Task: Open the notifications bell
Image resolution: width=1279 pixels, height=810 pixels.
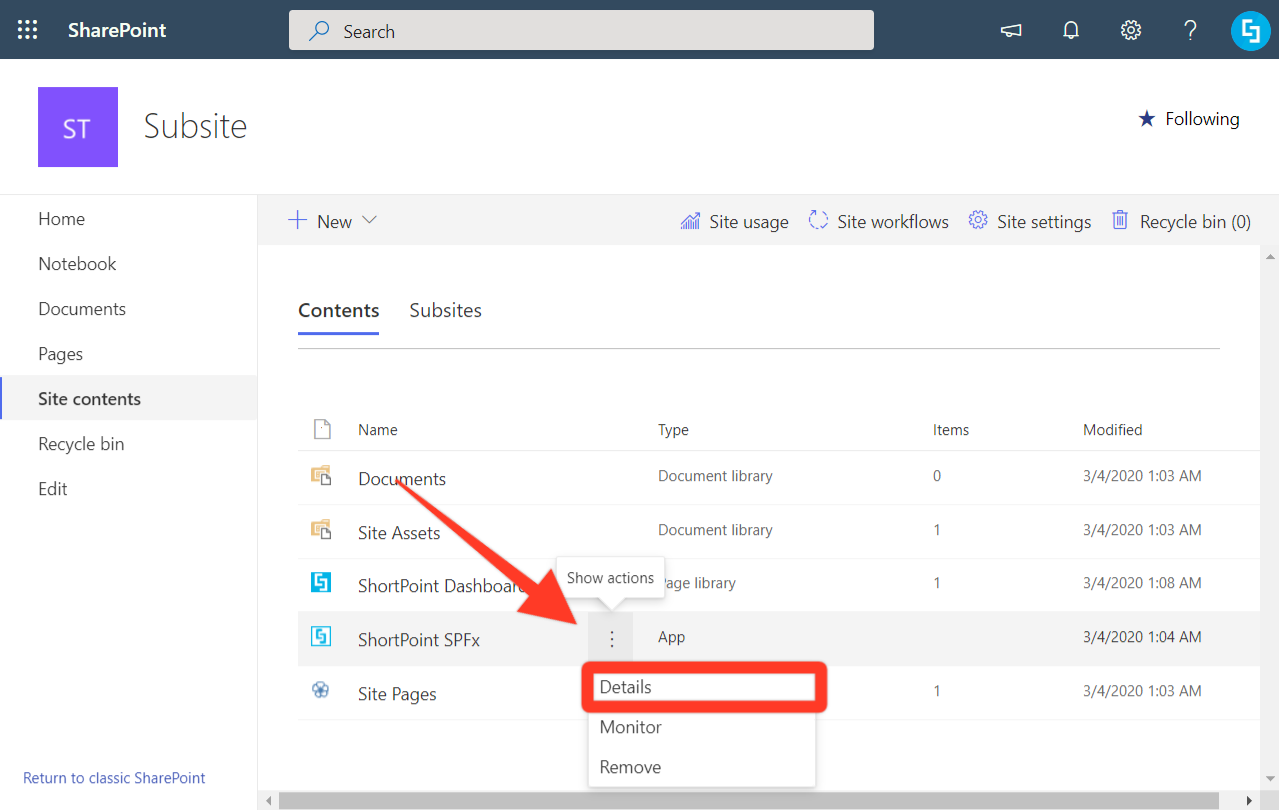Action: [1071, 31]
